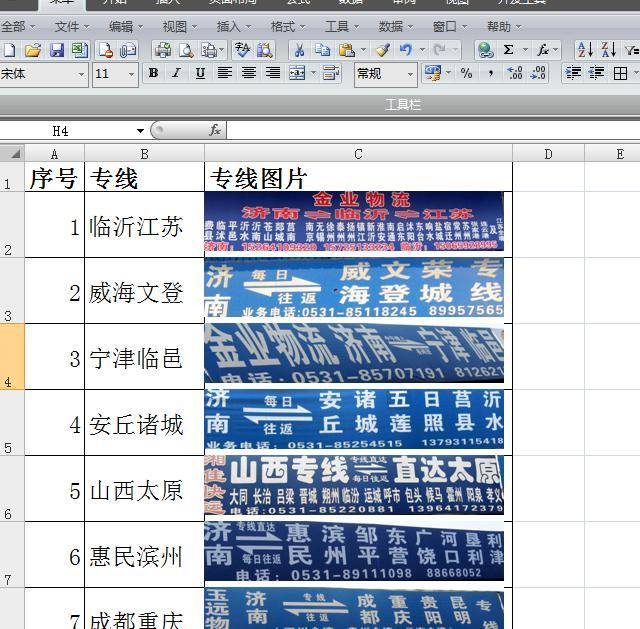Screen dimensions: 640x629
Task: Insert a hyperlink with the globe icon
Action: tap(485, 50)
